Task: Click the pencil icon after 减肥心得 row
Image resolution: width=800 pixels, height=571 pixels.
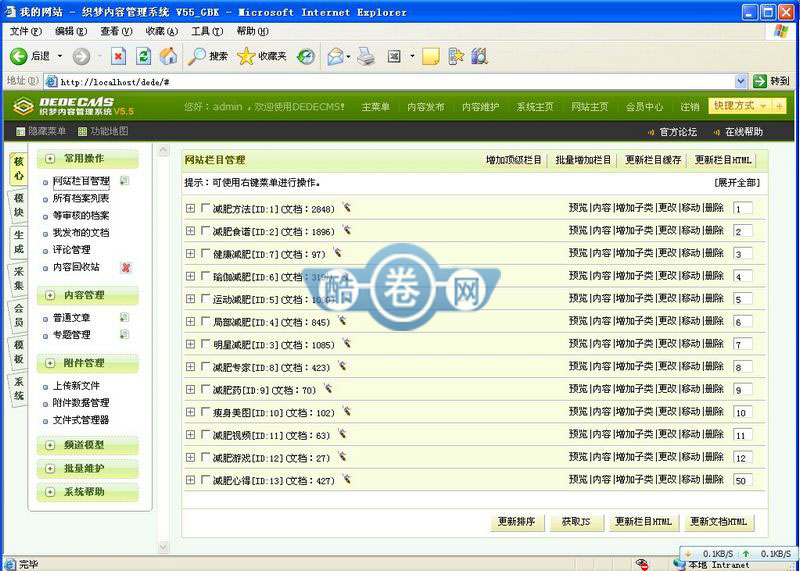Action: (347, 479)
